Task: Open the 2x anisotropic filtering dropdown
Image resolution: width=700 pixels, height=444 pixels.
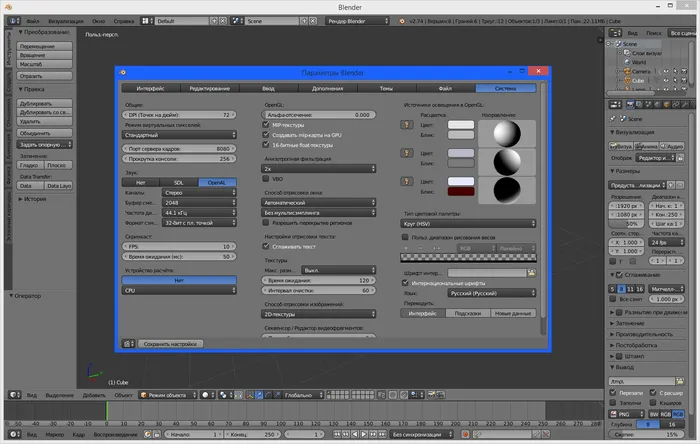Action: click(x=318, y=169)
